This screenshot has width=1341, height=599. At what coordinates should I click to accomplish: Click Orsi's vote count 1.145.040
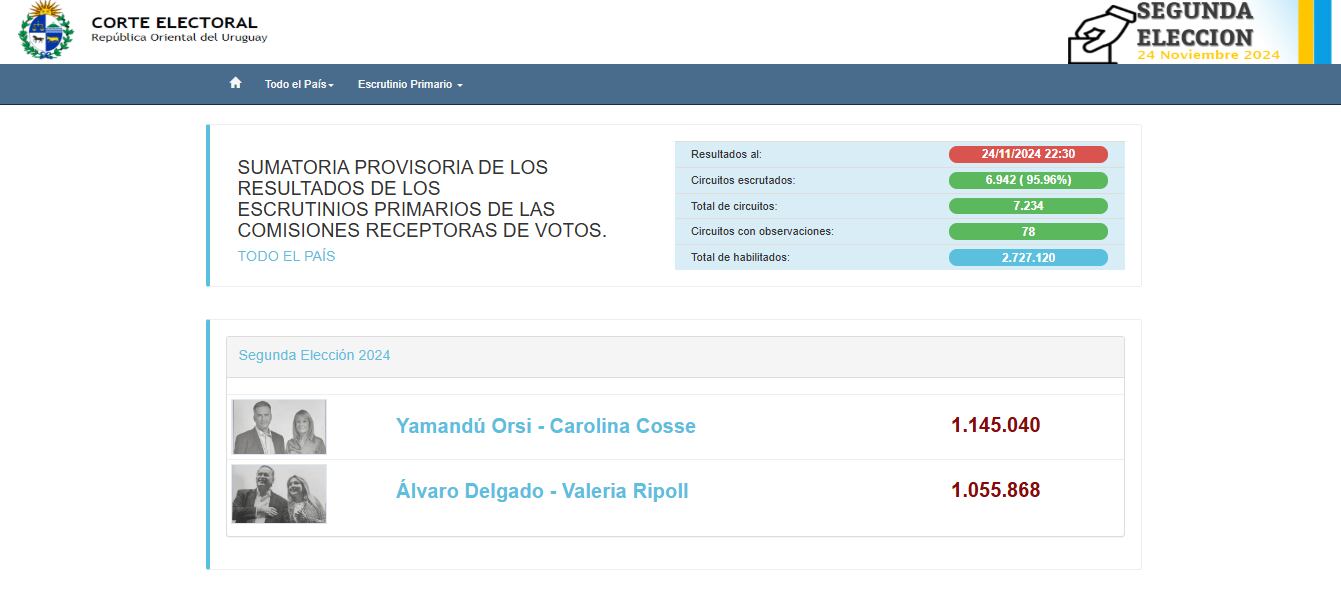(x=995, y=425)
